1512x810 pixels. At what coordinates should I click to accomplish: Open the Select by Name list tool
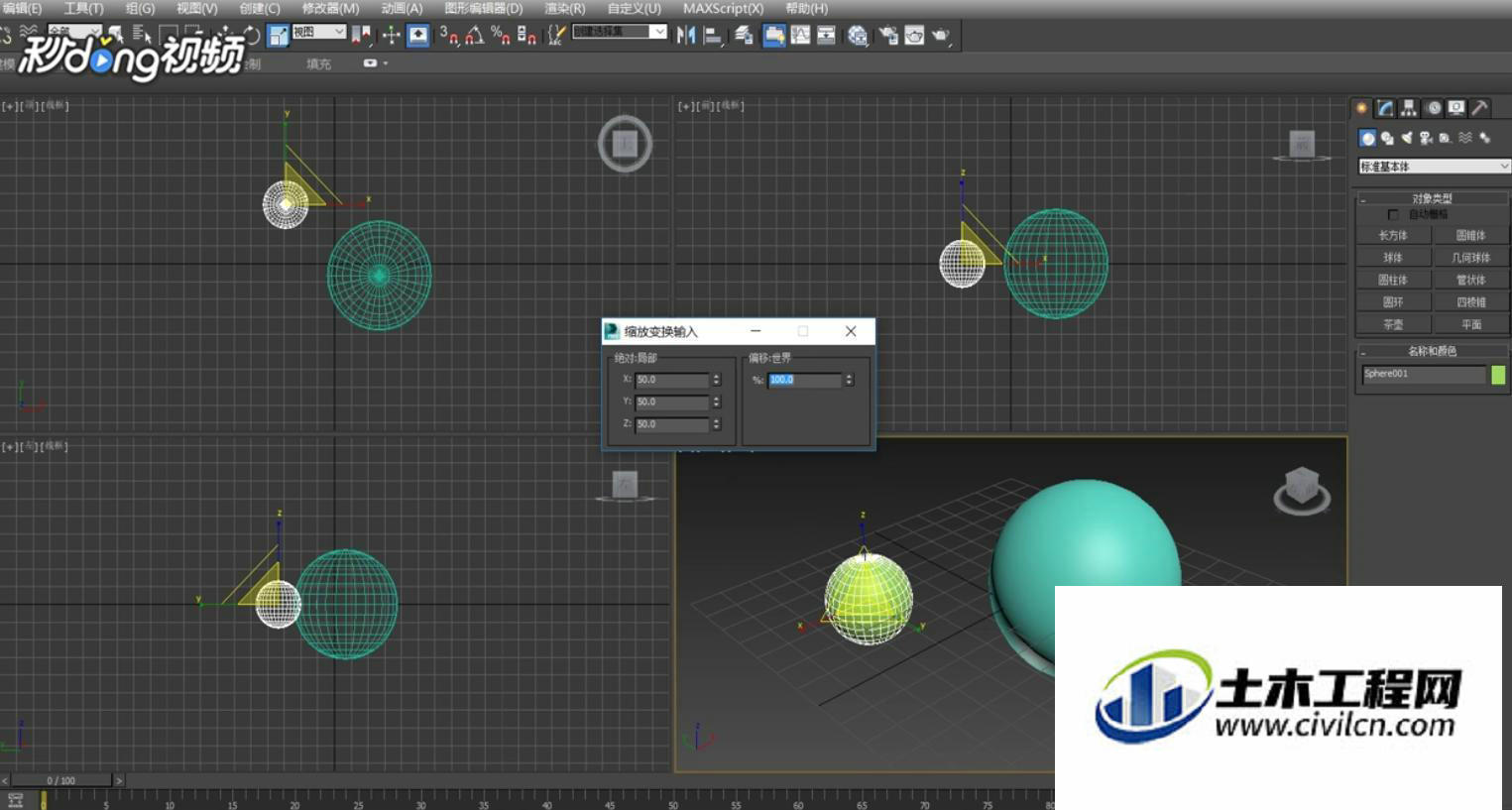[x=142, y=36]
